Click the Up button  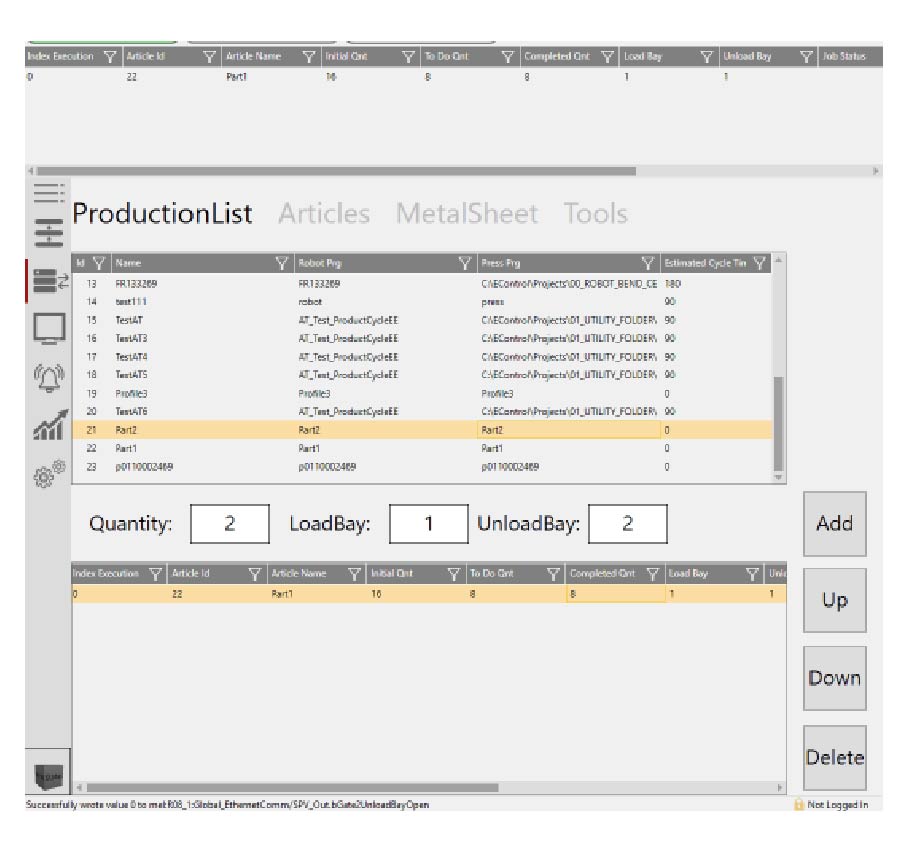[834, 601]
